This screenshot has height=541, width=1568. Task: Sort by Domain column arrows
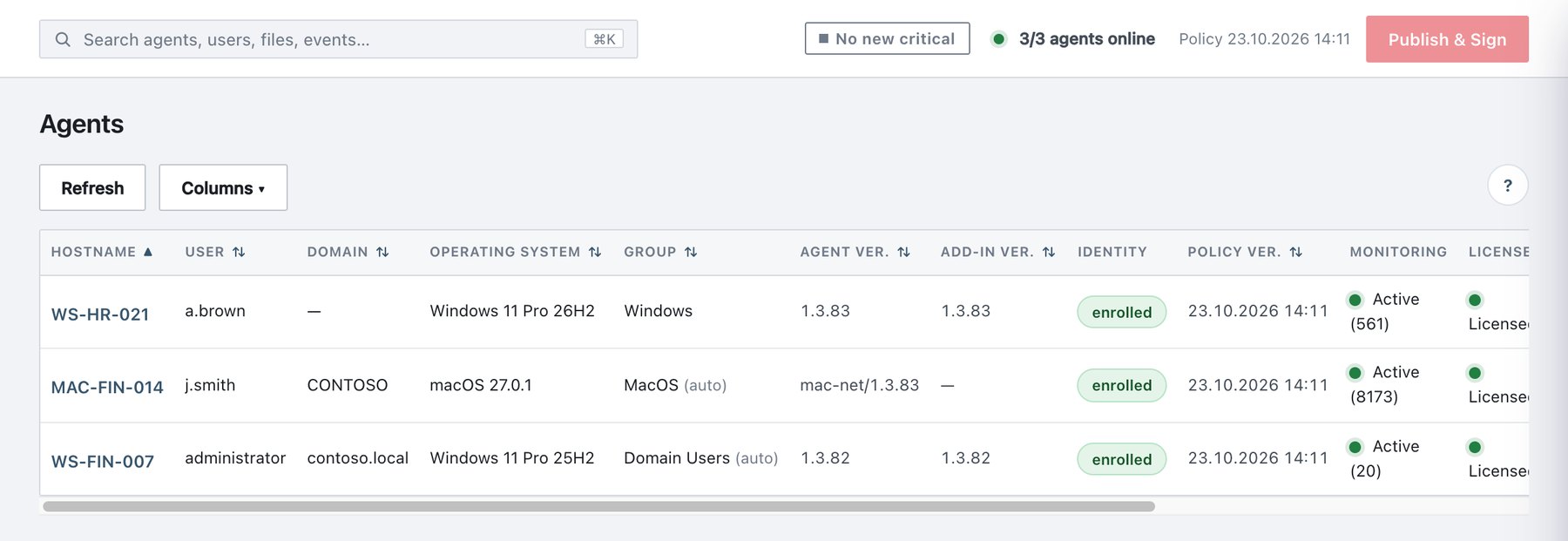[382, 252]
